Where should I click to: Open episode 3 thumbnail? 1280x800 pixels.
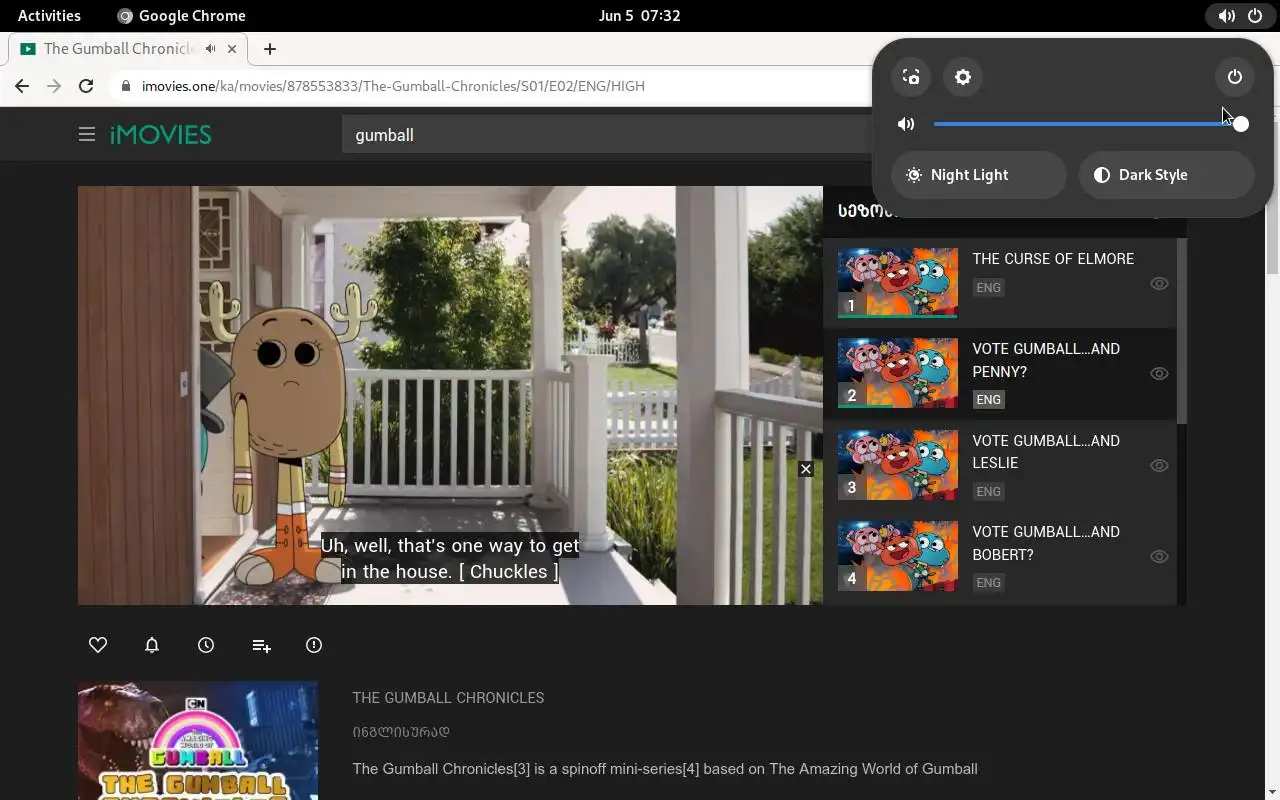pos(897,465)
